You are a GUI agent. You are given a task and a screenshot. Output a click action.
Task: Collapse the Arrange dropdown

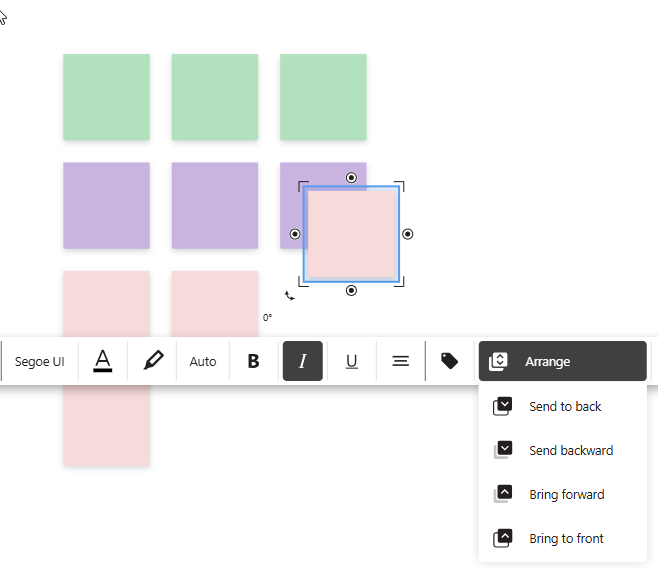click(x=562, y=361)
